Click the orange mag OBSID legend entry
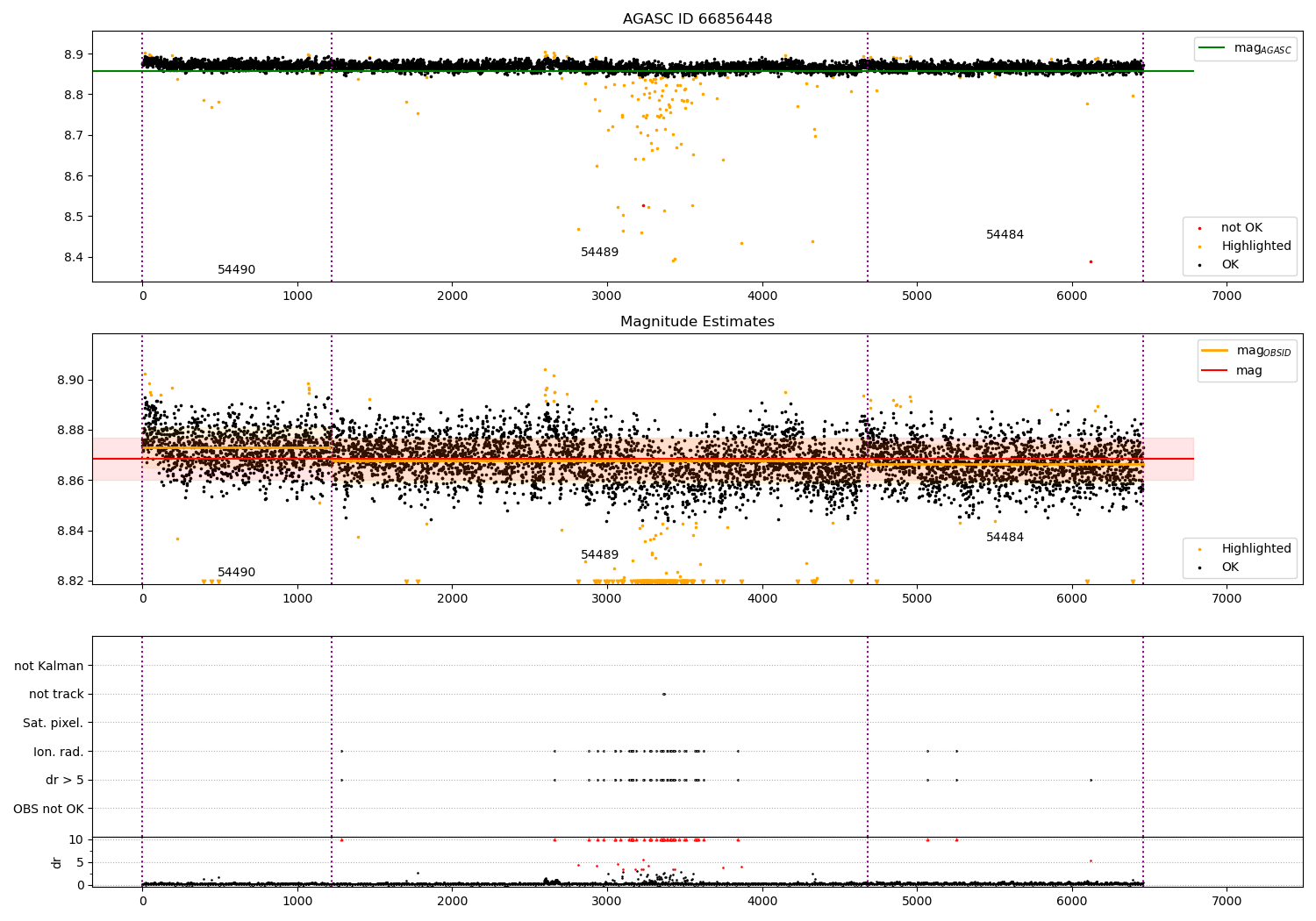 point(1247,351)
